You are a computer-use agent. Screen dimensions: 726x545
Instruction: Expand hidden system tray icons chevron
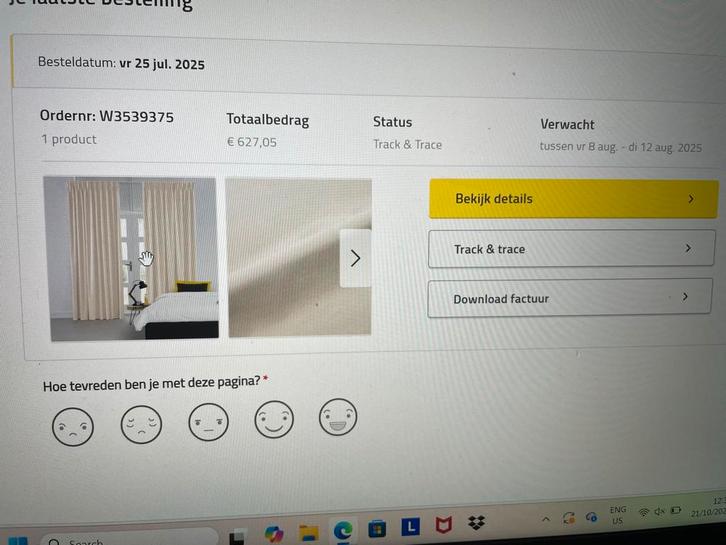point(546,520)
